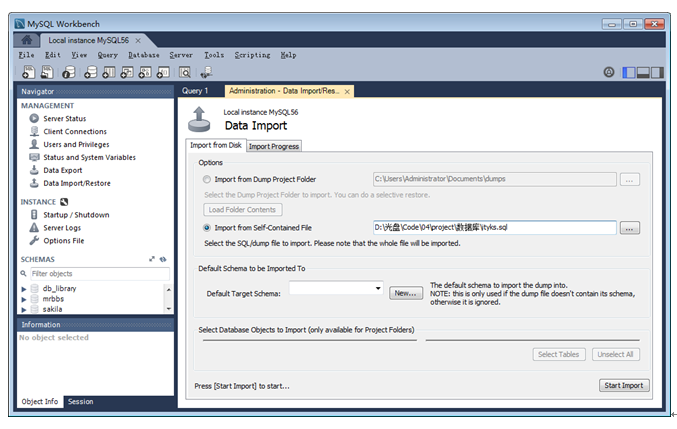Click the self-contained file path field

(x=494, y=227)
